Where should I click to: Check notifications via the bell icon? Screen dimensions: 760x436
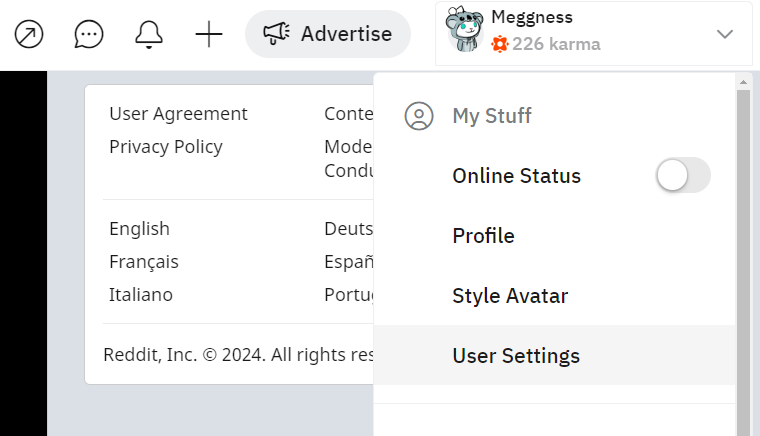pyautogui.click(x=149, y=35)
